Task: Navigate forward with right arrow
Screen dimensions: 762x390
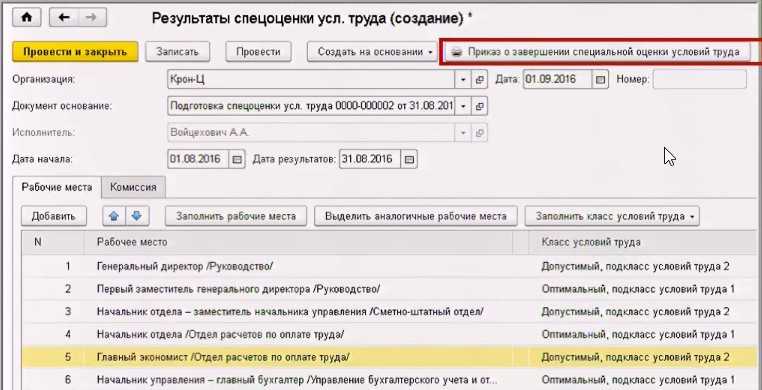Action: point(92,18)
